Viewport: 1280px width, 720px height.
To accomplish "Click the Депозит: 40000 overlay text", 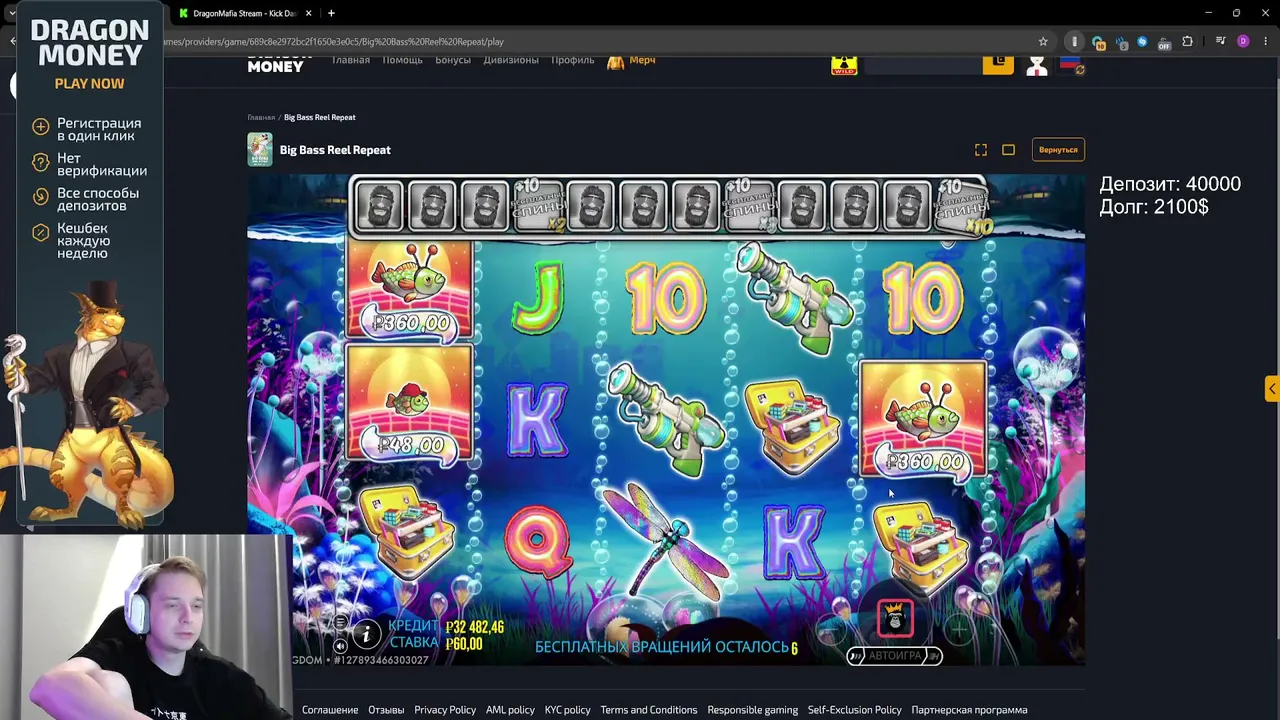I will [x=1170, y=184].
